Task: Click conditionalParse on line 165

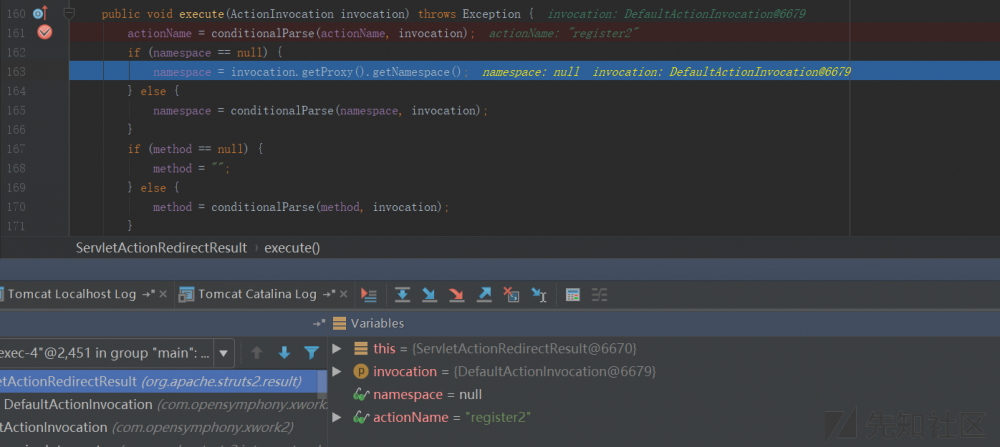Action: [x=283, y=111]
